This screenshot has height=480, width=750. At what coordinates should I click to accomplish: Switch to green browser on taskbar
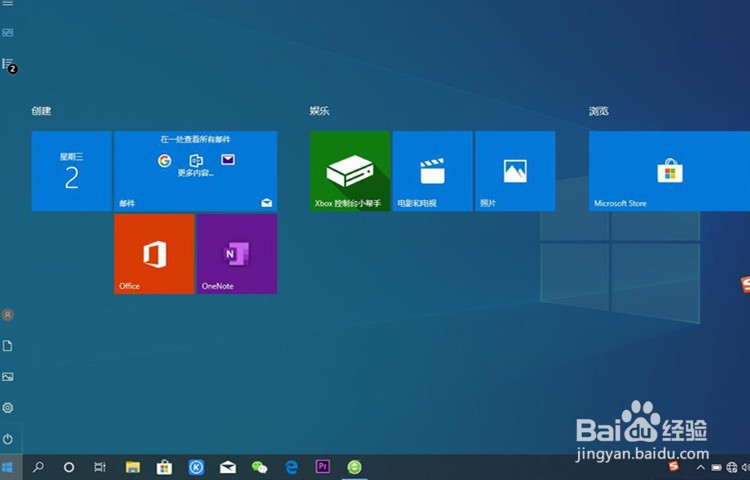tap(354, 467)
